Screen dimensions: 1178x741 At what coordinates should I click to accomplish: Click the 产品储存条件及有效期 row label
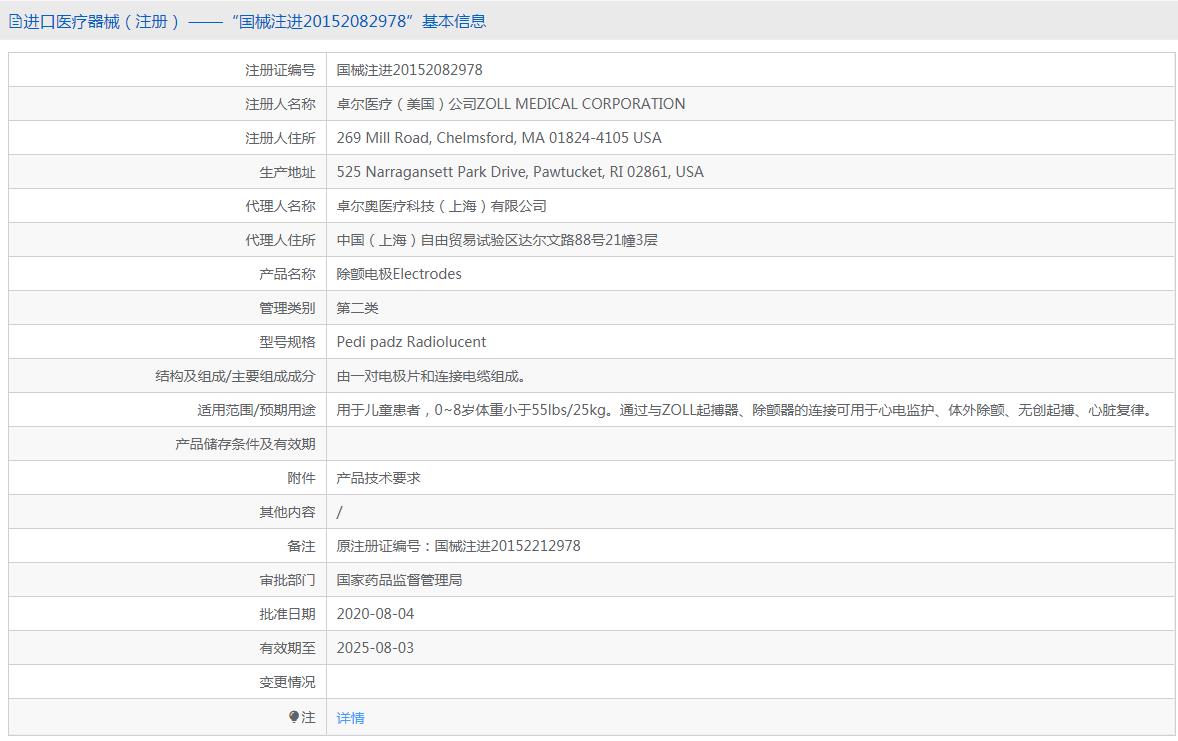(x=245, y=444)
